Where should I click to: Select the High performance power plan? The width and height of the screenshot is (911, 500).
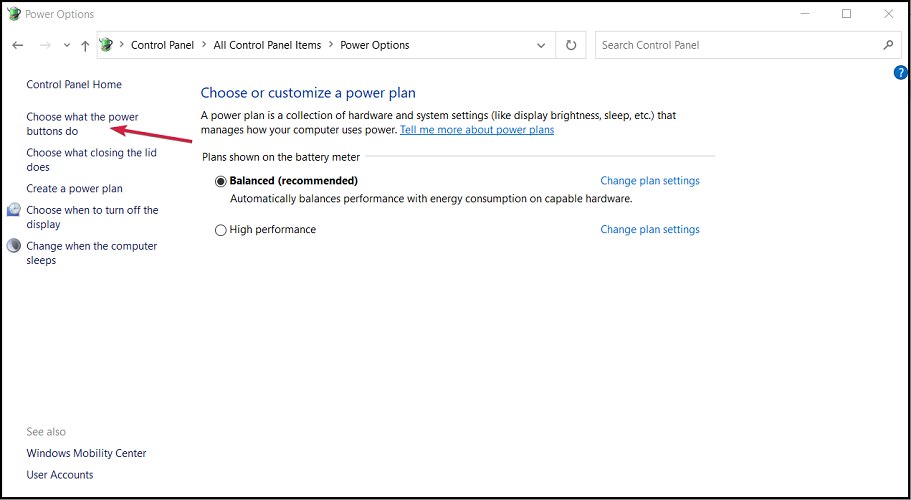click(221, 230)
